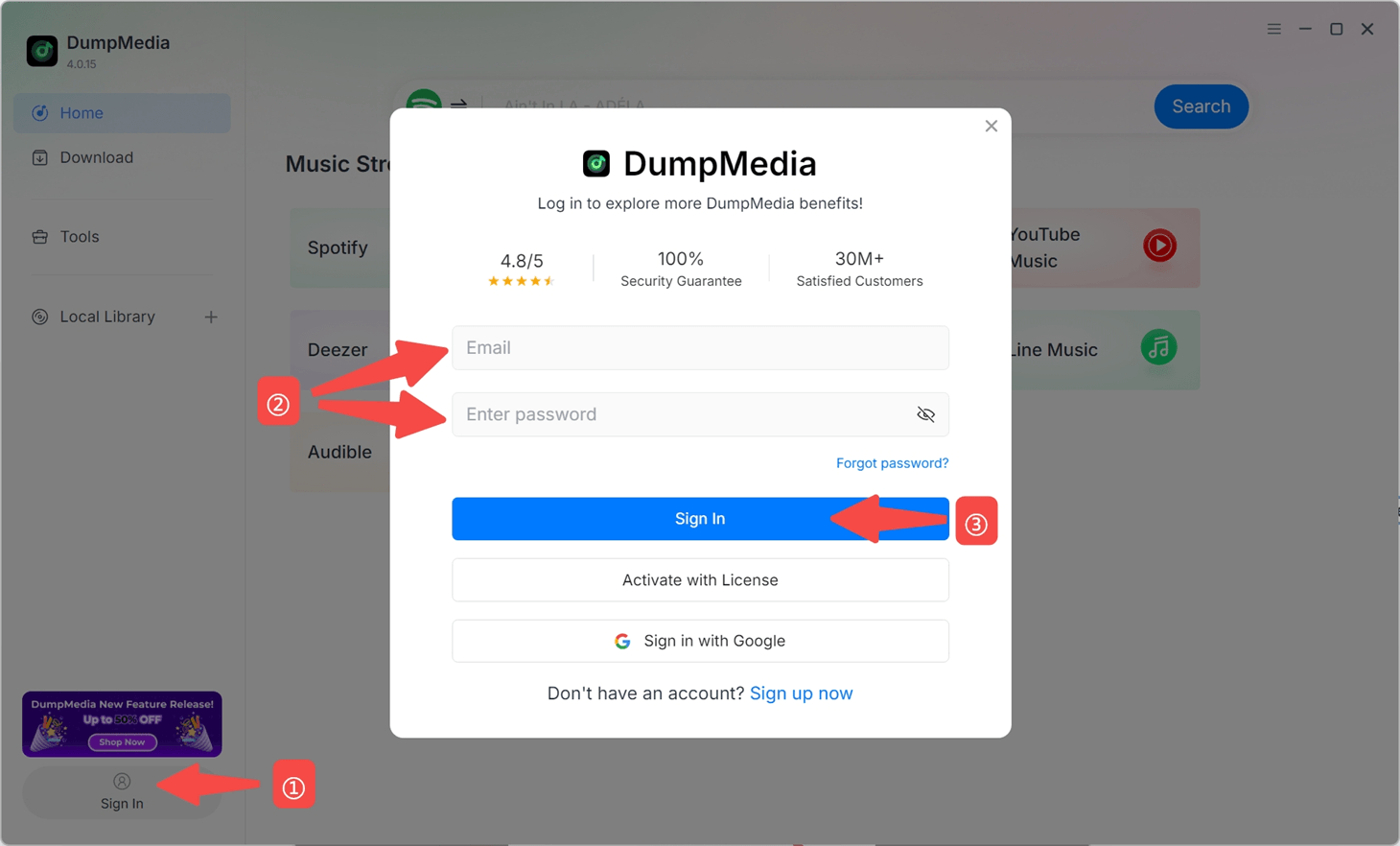
Task: Maximize the DumpMedia window
Action: [x=1336, y=29]
